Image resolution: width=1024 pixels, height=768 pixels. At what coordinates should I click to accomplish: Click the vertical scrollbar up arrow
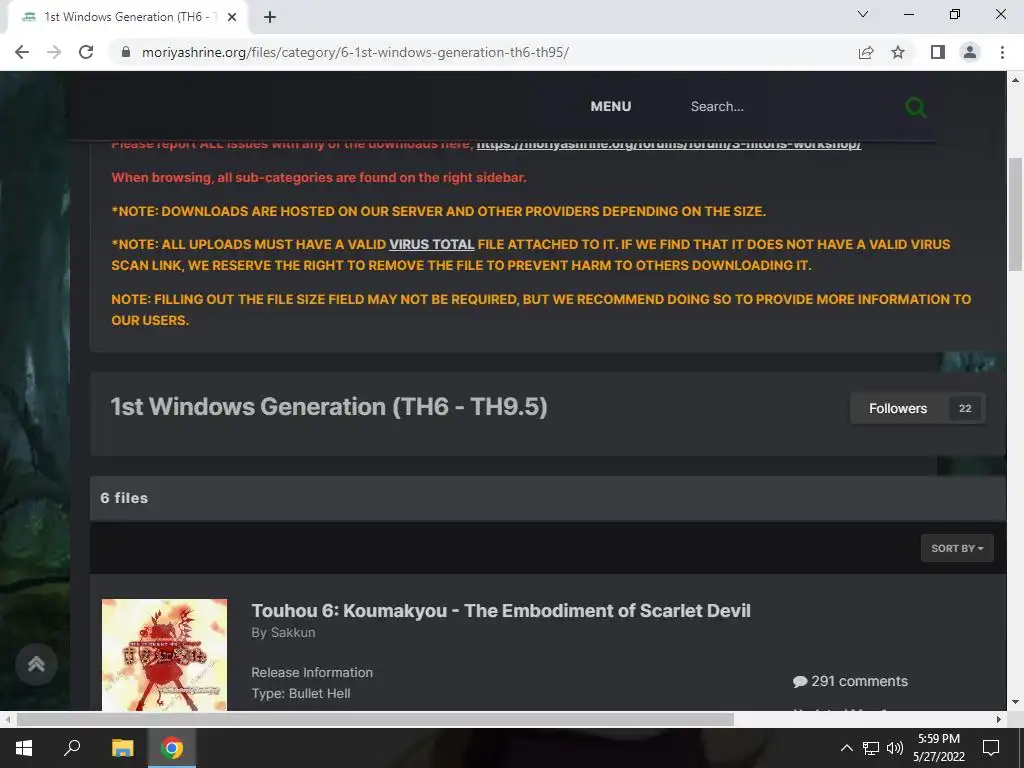[x=1016, y=80]
